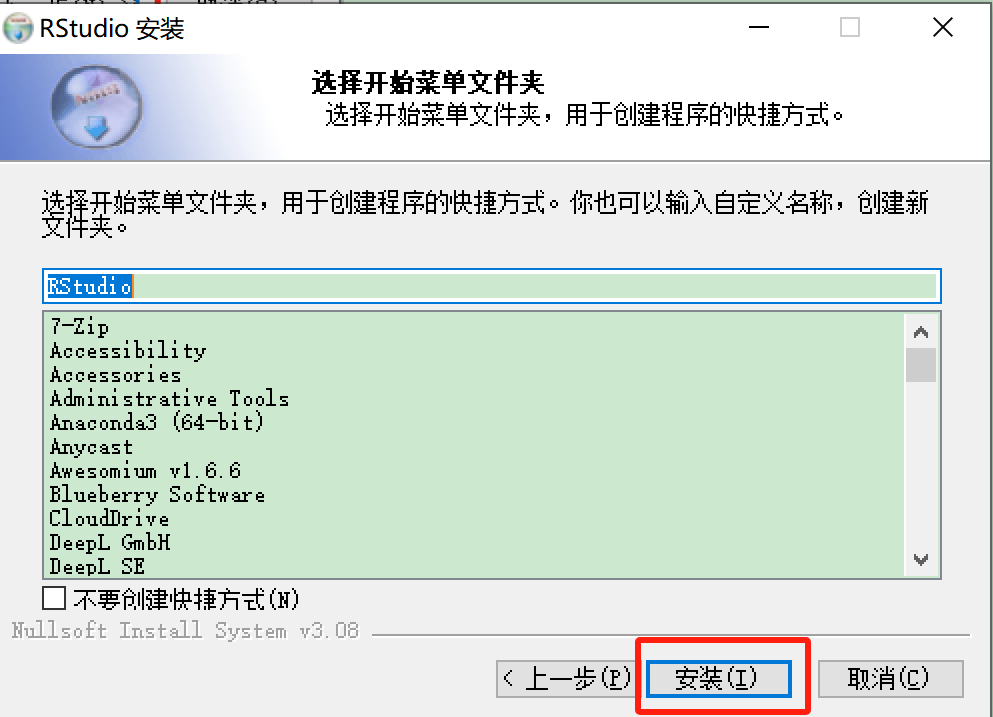Screen dimensions: 993x717
Task: Click the folder list scrollbar thumb
Action: [921, 365]
